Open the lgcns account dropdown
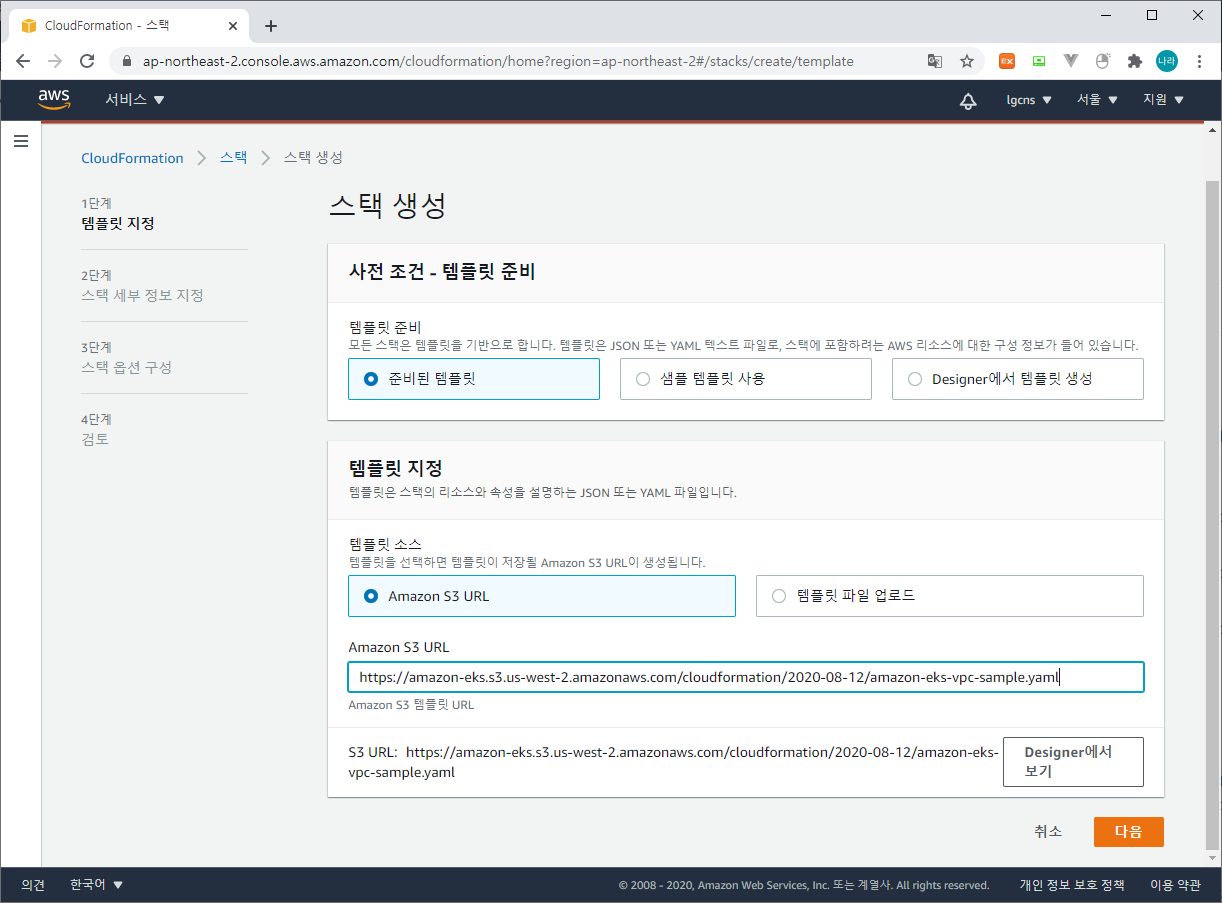Viewport: 1222px width, 903px height. (1029, 100)
